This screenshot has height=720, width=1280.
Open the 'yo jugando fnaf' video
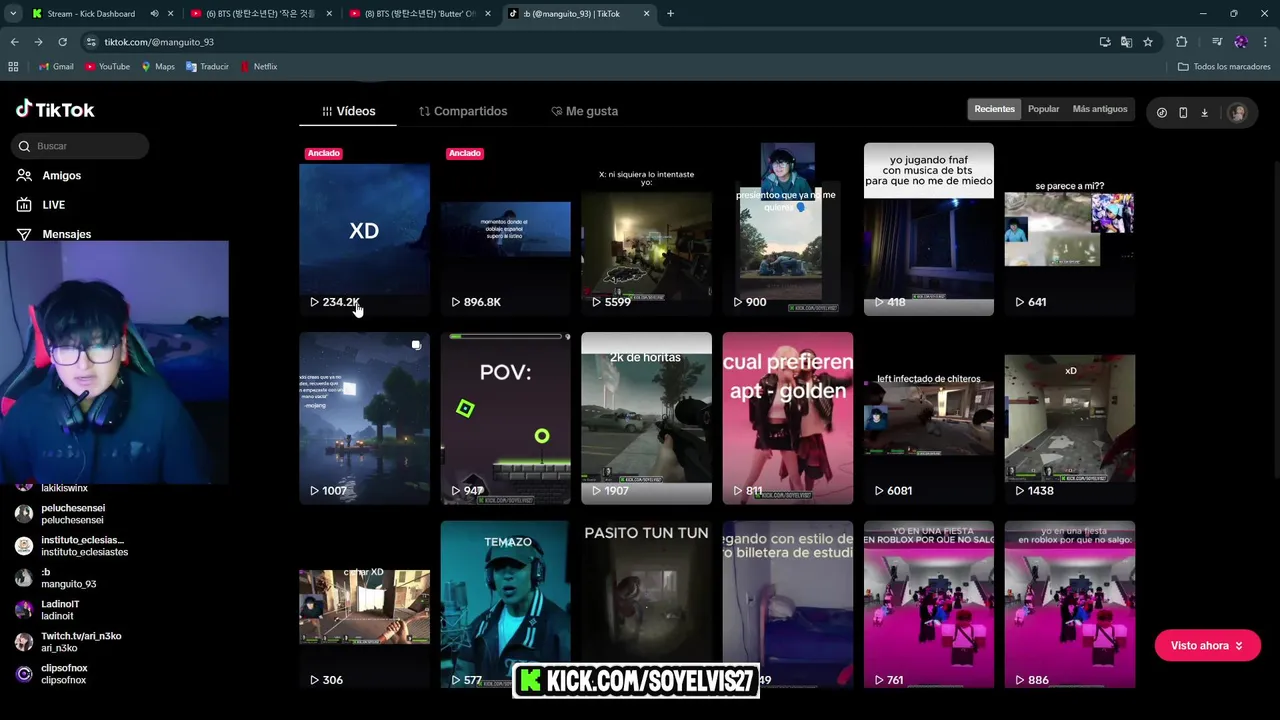coord(928,229)
